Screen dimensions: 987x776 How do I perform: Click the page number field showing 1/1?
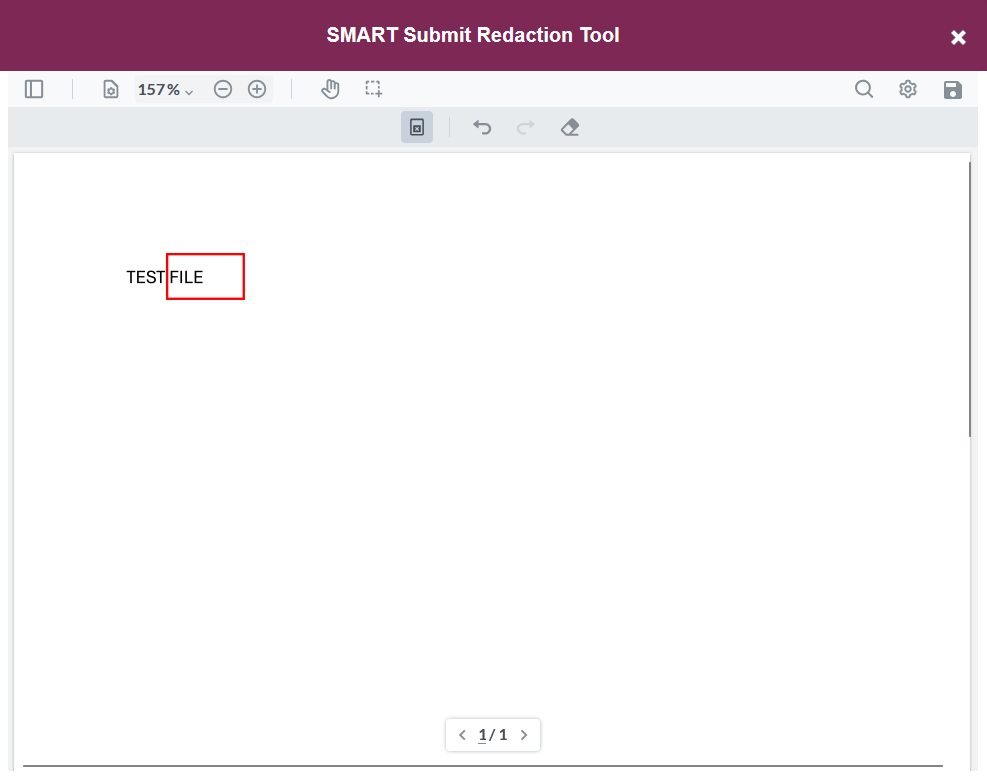click(x=492, y=734)
